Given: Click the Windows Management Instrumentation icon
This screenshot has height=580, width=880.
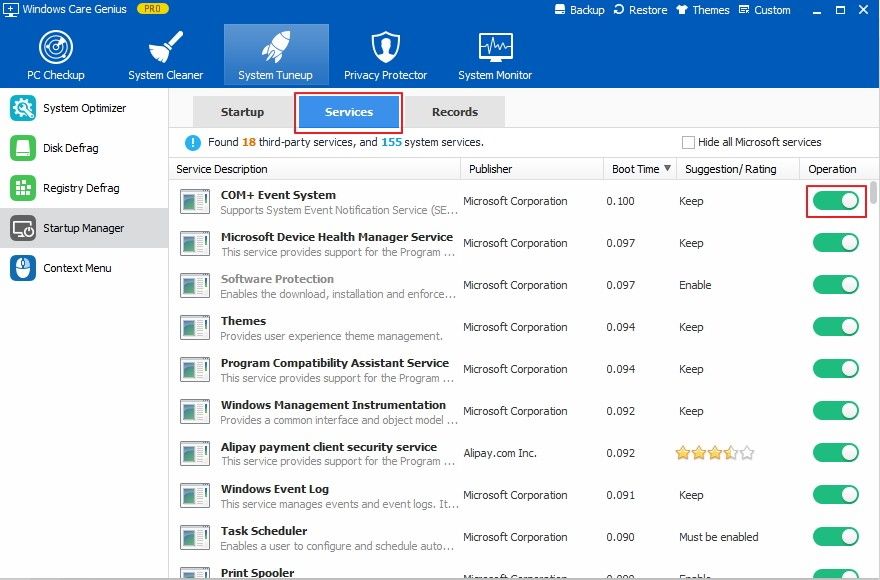Looking at the screenshot, I should point(195,412).
